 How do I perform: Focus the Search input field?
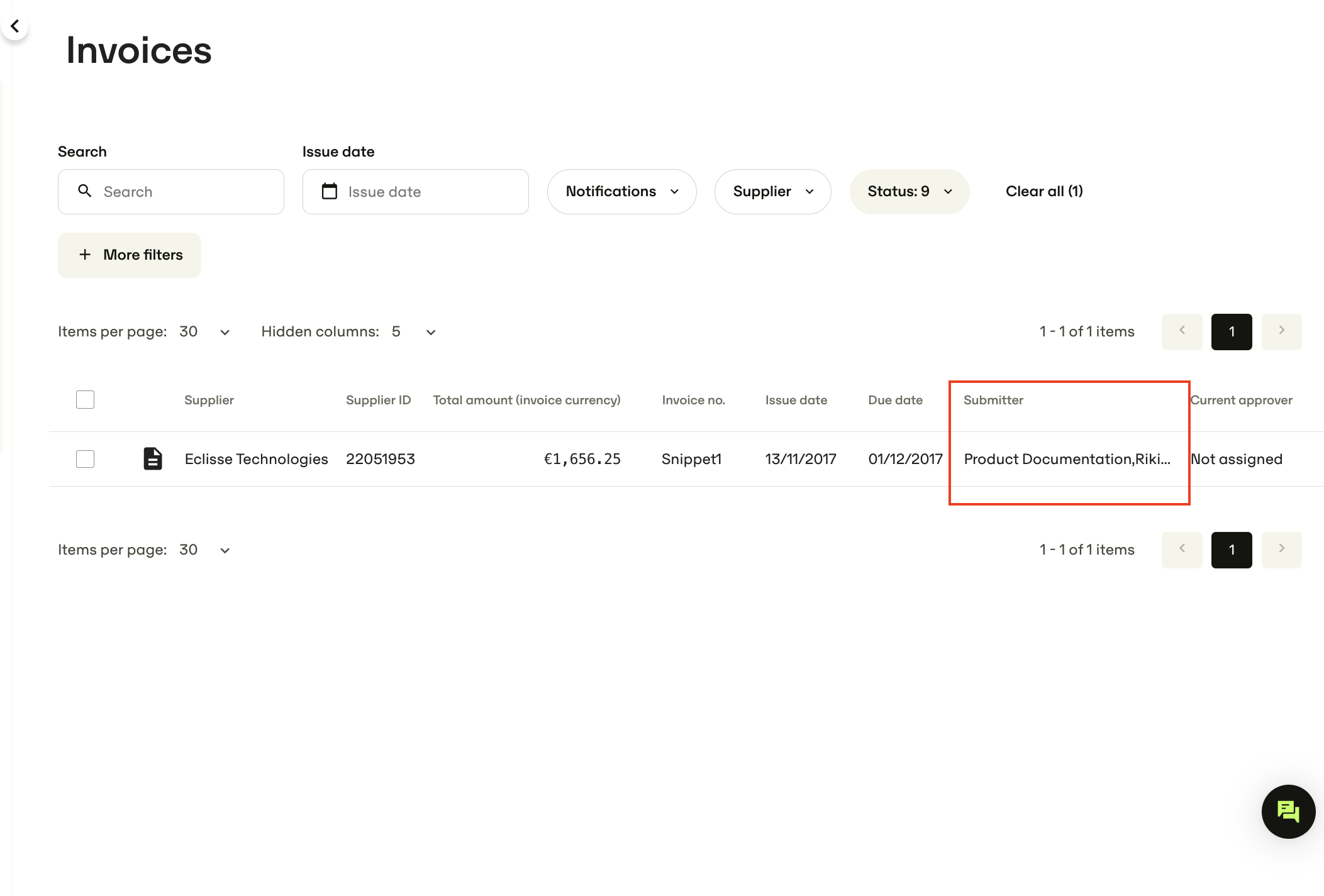[x=171, y=191]
